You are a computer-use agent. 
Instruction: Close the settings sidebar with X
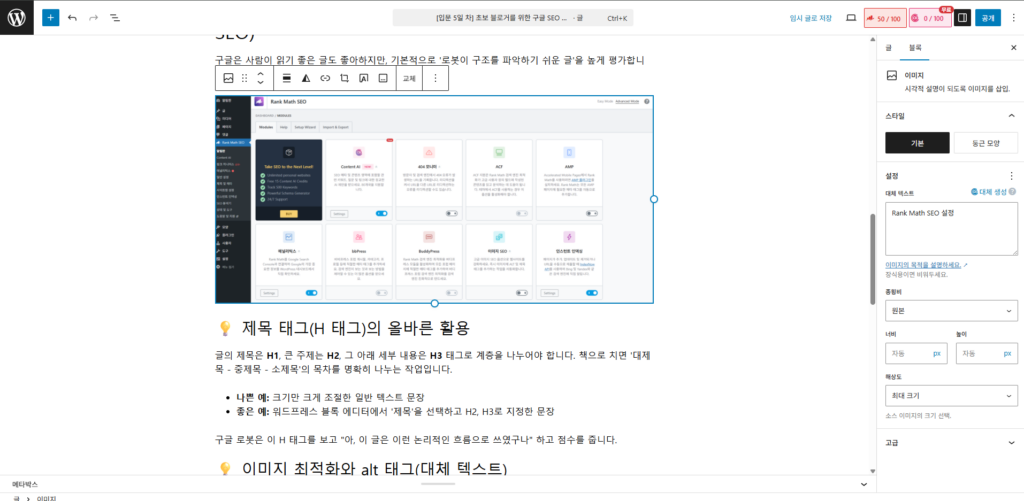[1014, 48]
